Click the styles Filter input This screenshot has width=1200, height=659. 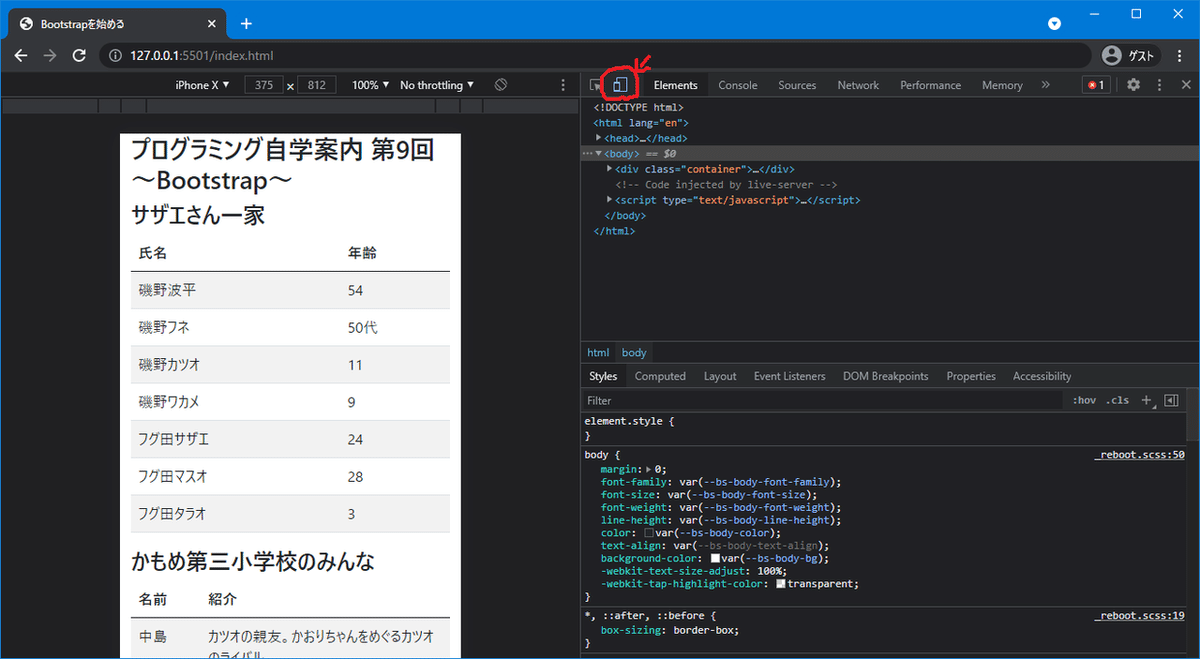pos(822,400)
